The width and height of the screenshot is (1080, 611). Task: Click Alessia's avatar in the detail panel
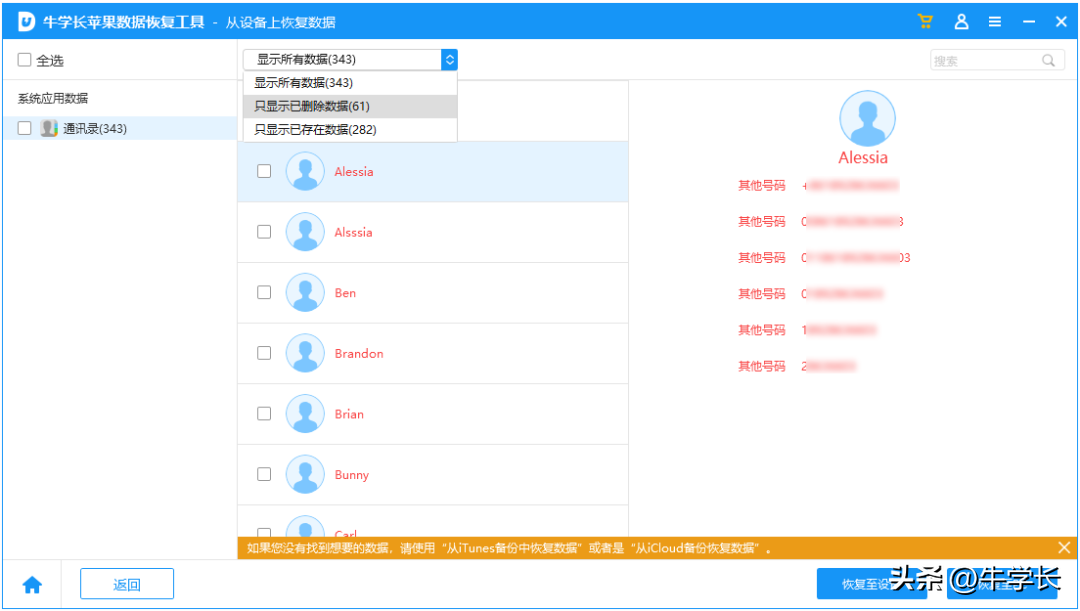[x=866, y=119]
